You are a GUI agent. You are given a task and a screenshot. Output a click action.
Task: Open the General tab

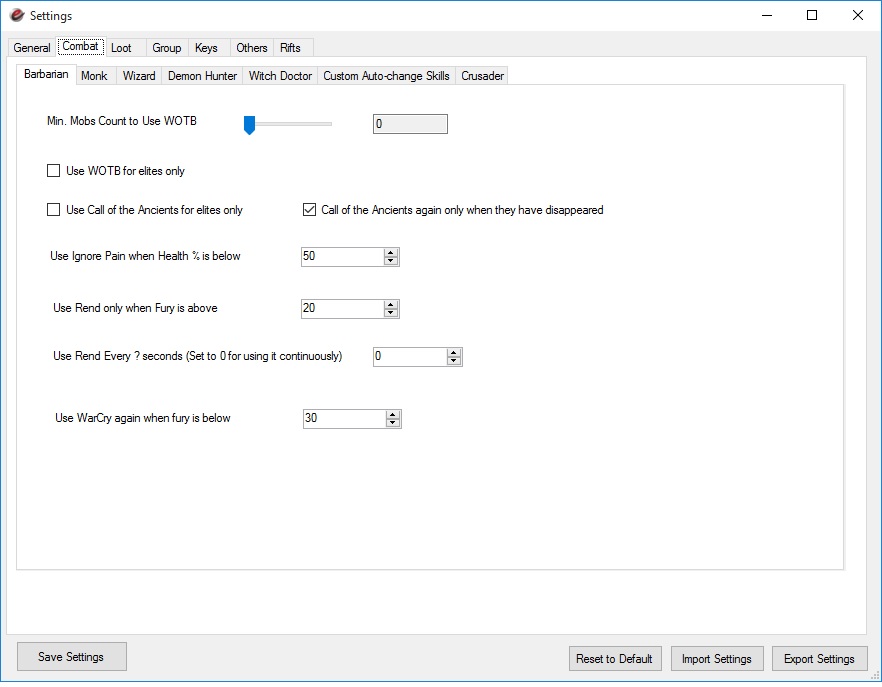32,48
